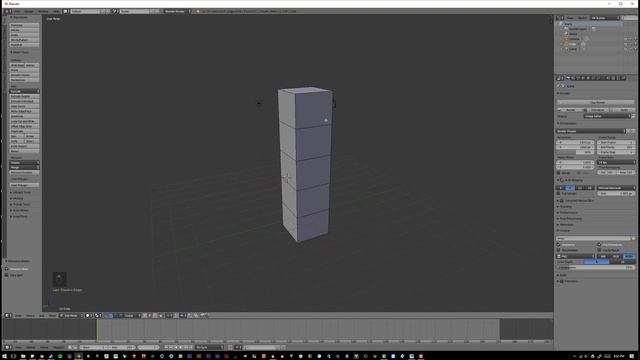Click the Loop Cut and Slide button
640x360 pixels.
pyautogui.click(x=24, y=121)
